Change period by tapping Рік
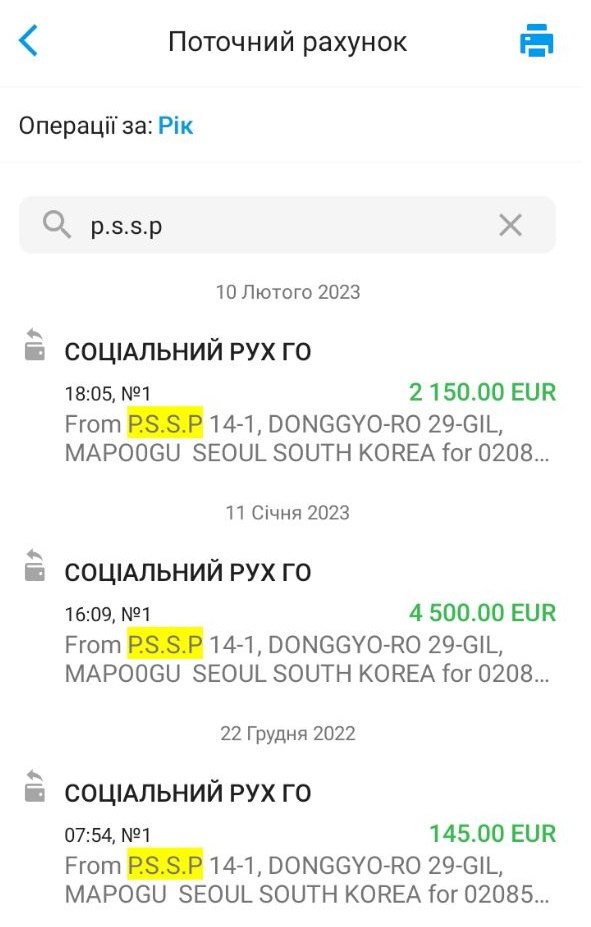This screenshot has height=927, width=591. (x=176, y=126)
